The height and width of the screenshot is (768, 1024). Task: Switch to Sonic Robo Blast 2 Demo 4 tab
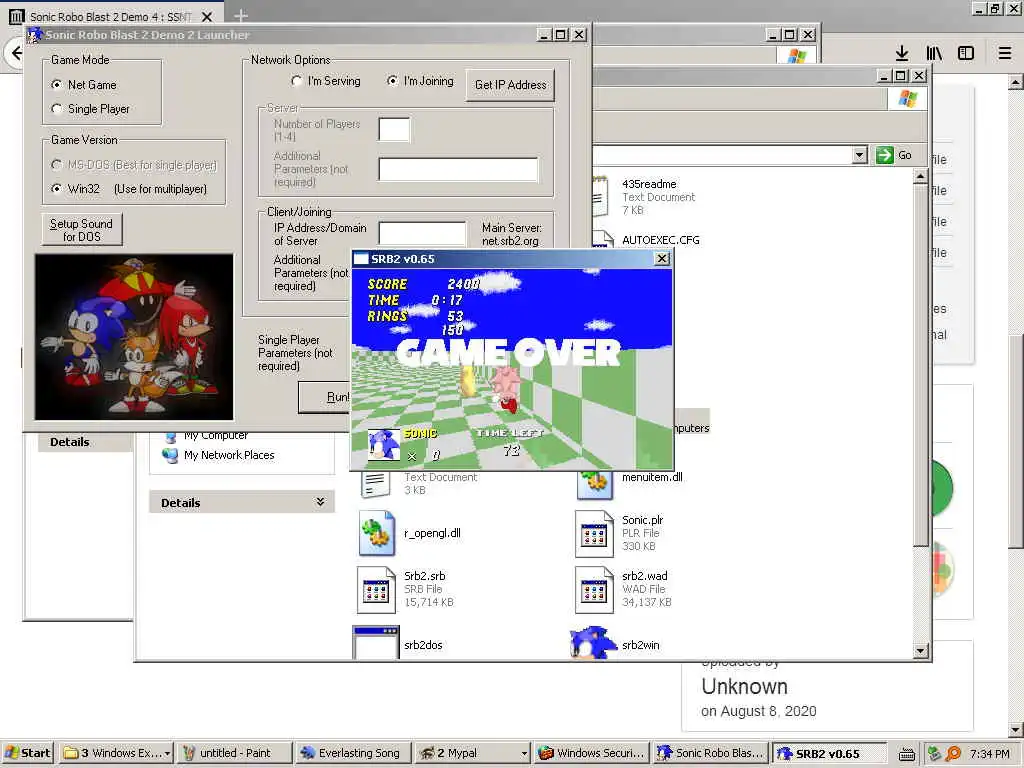[110, 16]
